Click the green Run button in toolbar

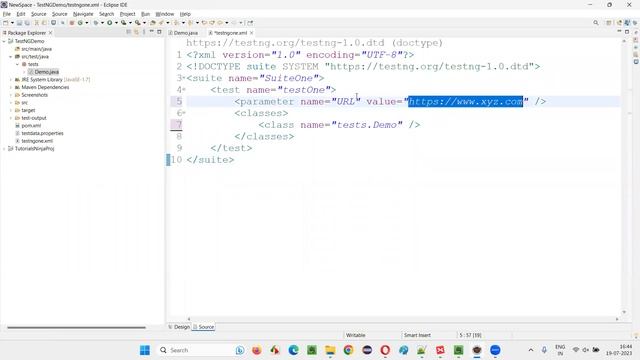tap(109, 23)
